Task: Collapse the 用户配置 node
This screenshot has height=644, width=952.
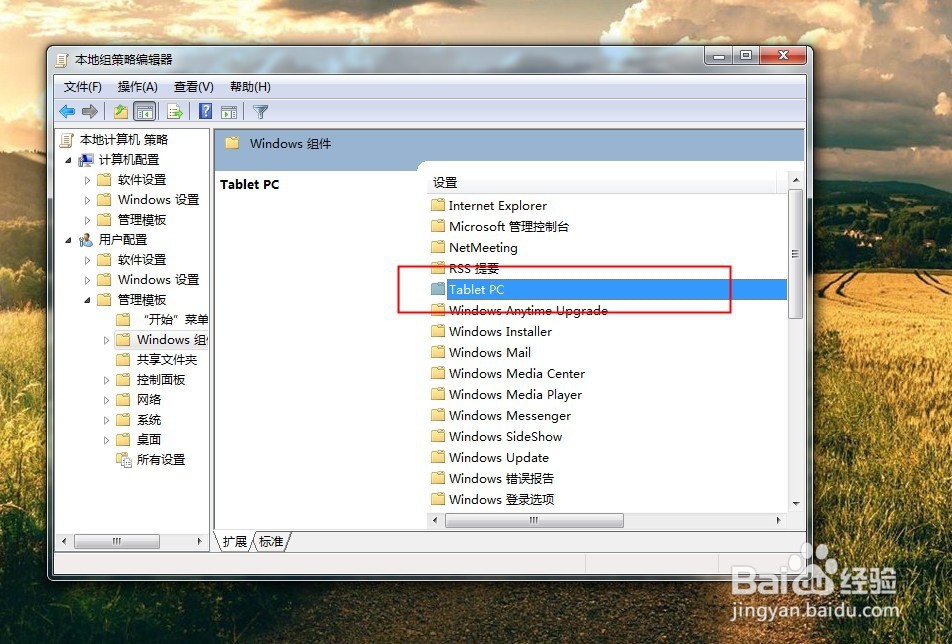Action: click(69, 240)
